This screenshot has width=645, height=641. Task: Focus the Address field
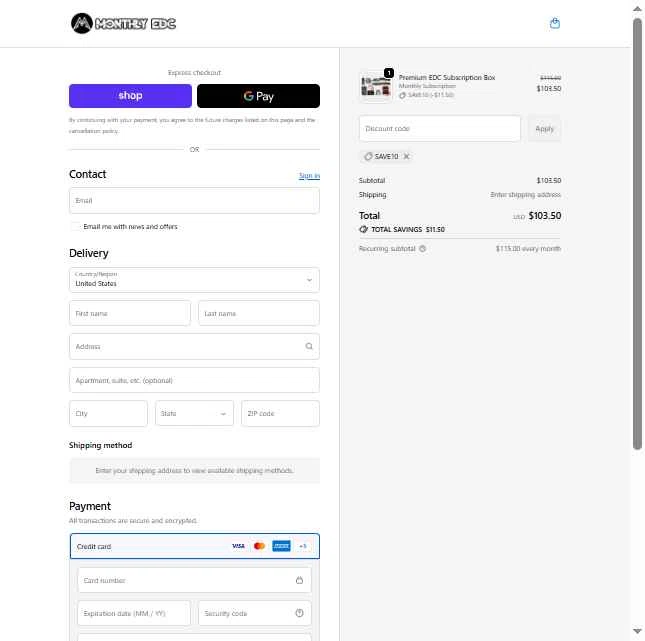194,346
